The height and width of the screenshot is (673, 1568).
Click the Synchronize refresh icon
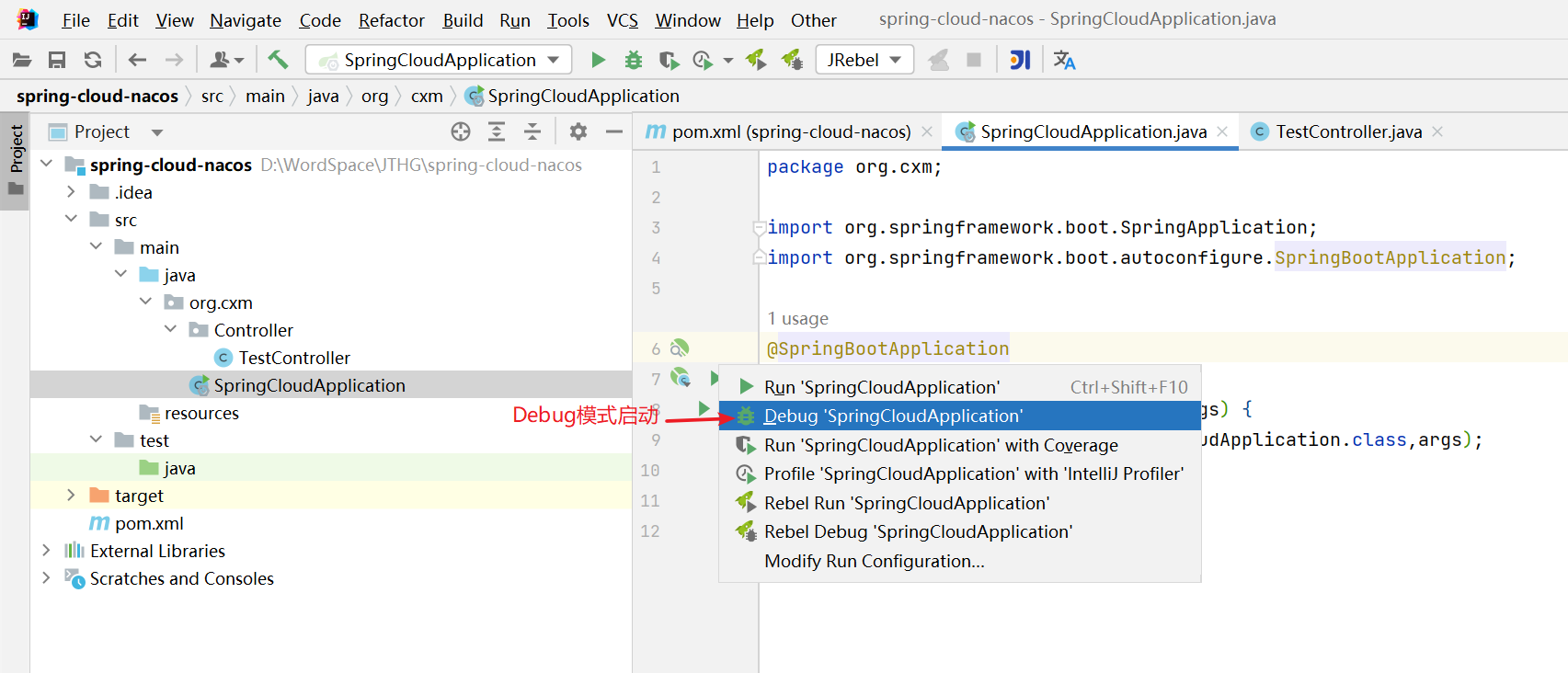point(93,61)
